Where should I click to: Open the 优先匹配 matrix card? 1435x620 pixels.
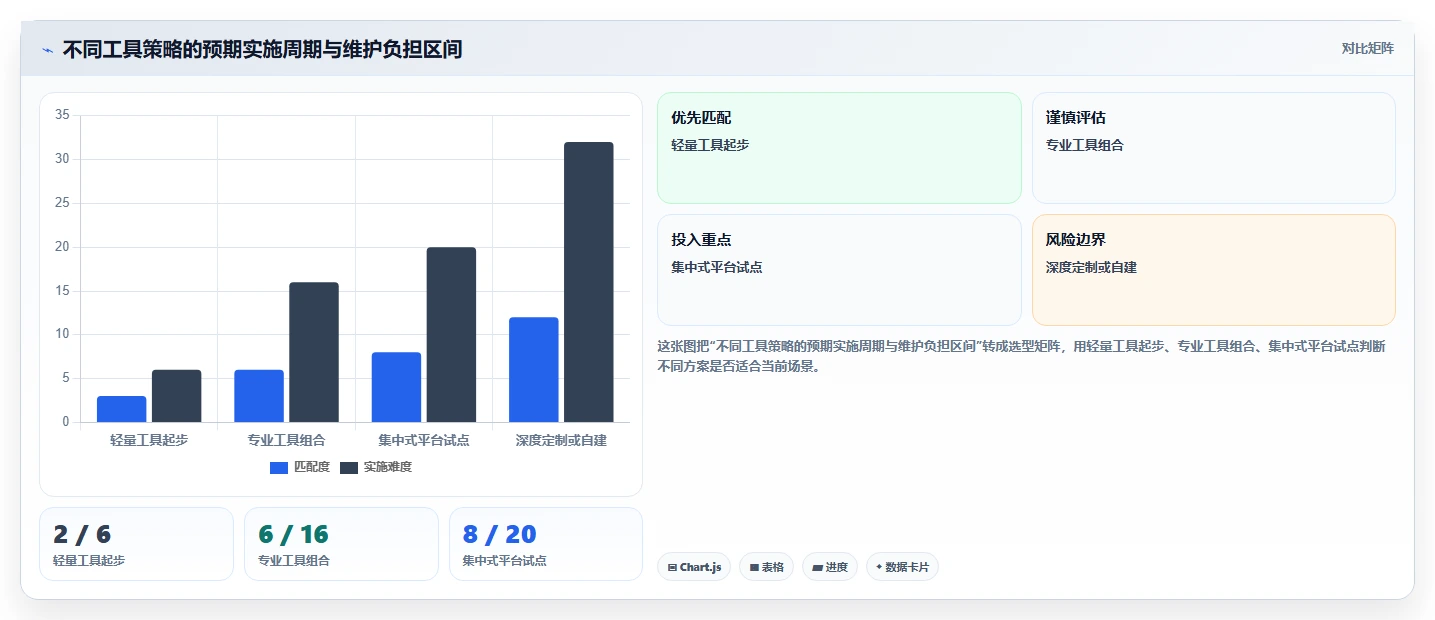point(839,148)
